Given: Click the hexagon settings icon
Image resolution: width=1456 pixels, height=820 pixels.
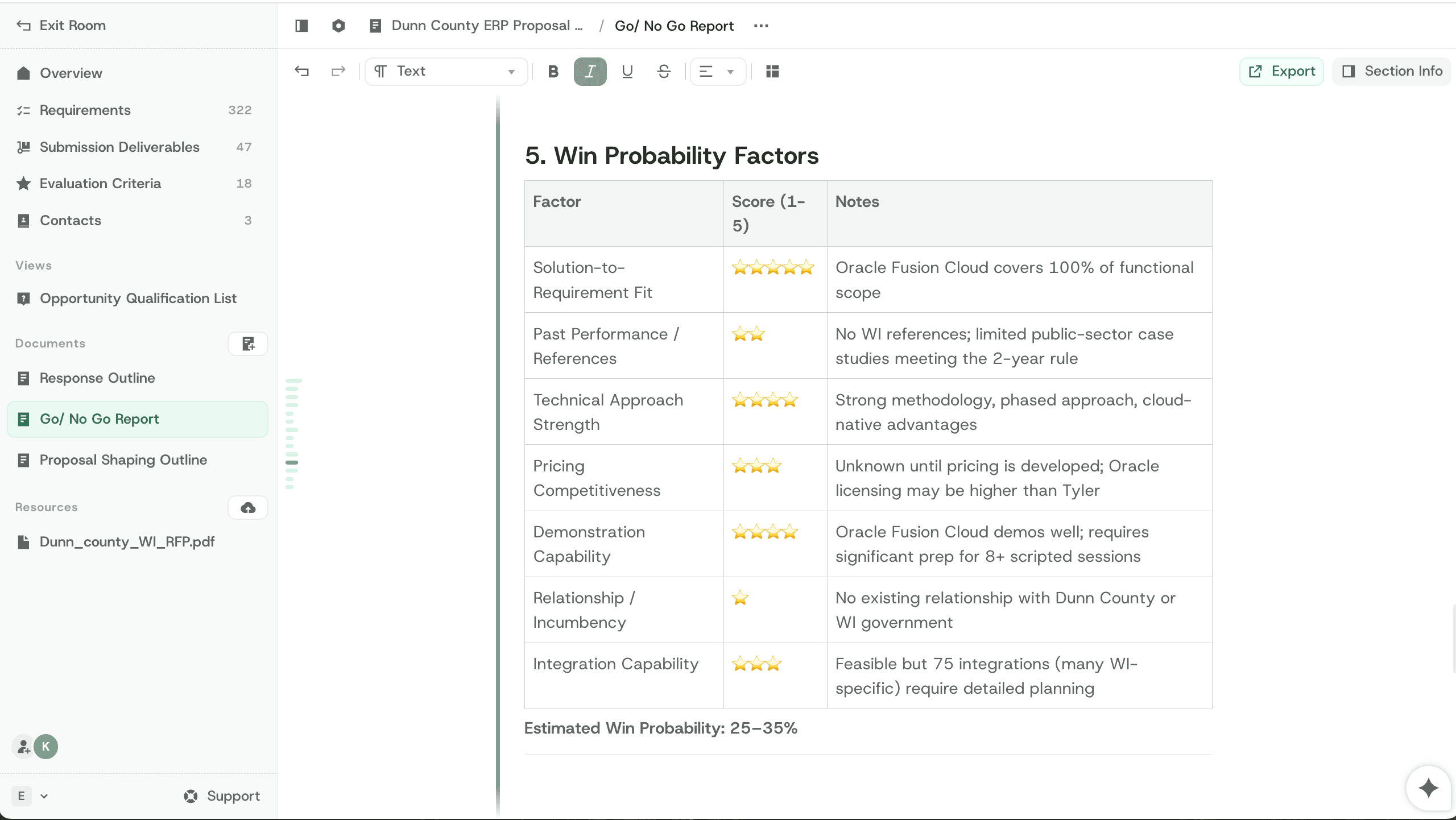Looking at the screenshot, I should tap(338, 26).
